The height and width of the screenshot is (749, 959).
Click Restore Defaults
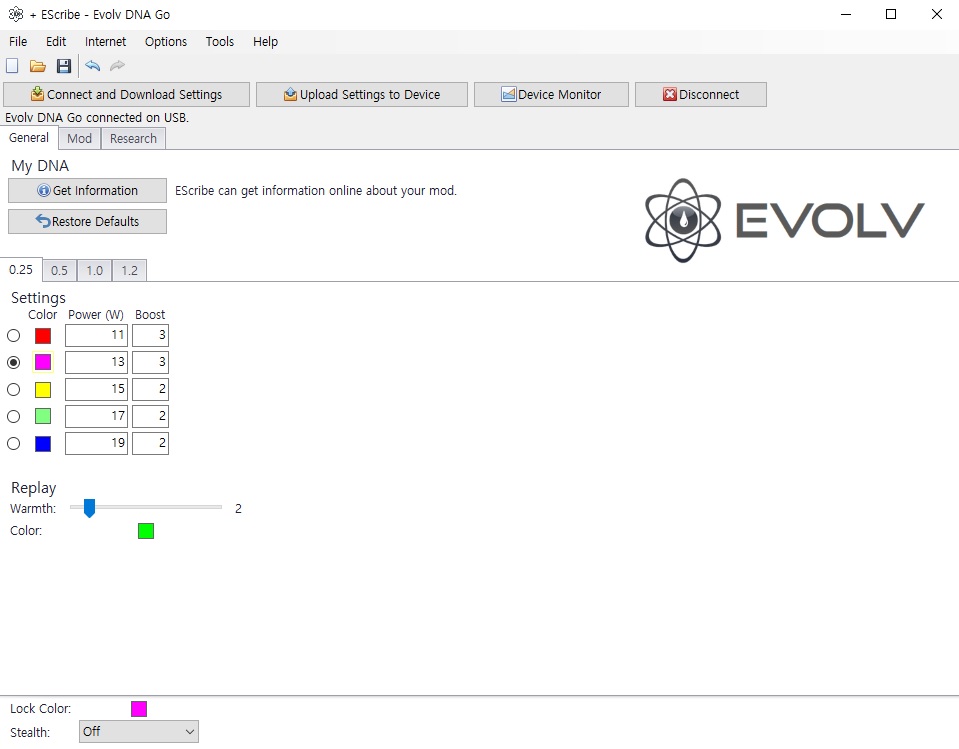pyautogui.click(x=87, y=221)
